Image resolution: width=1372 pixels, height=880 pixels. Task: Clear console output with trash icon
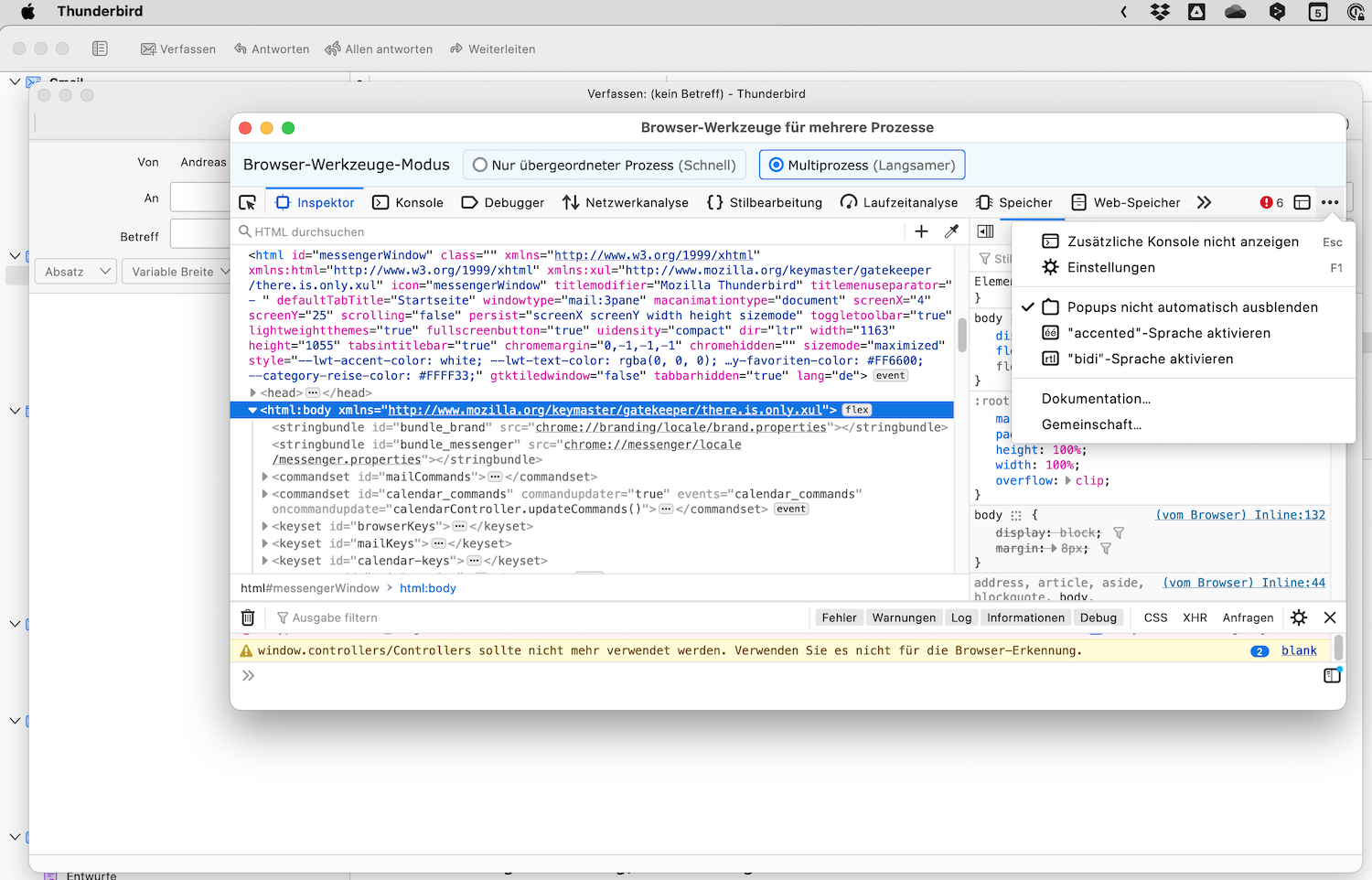[x=248, y=617]
